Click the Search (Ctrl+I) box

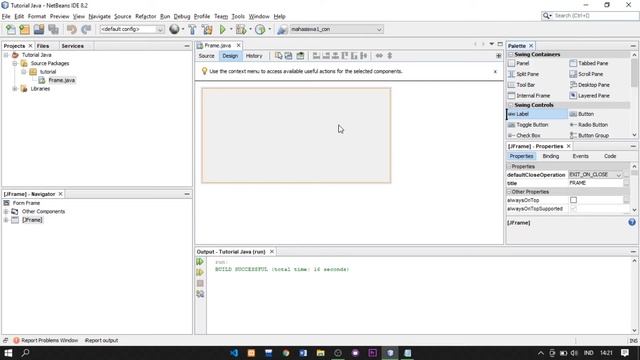(590, 16)
